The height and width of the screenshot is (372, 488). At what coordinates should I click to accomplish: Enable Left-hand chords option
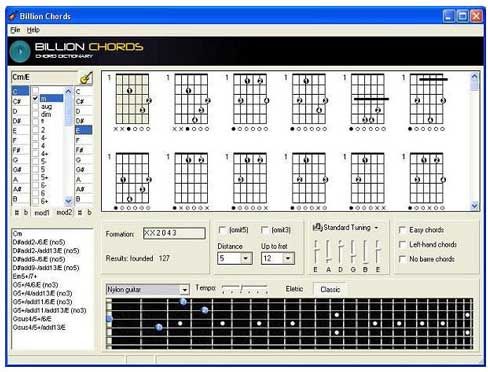pyautogui.click(x=402, y=244)
